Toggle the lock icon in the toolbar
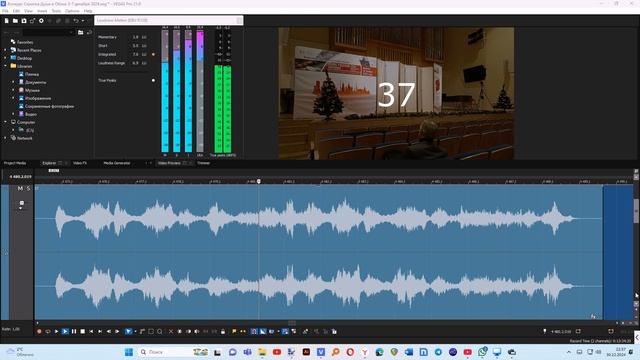Screen dimensions: 640x360 click(223, 331)
